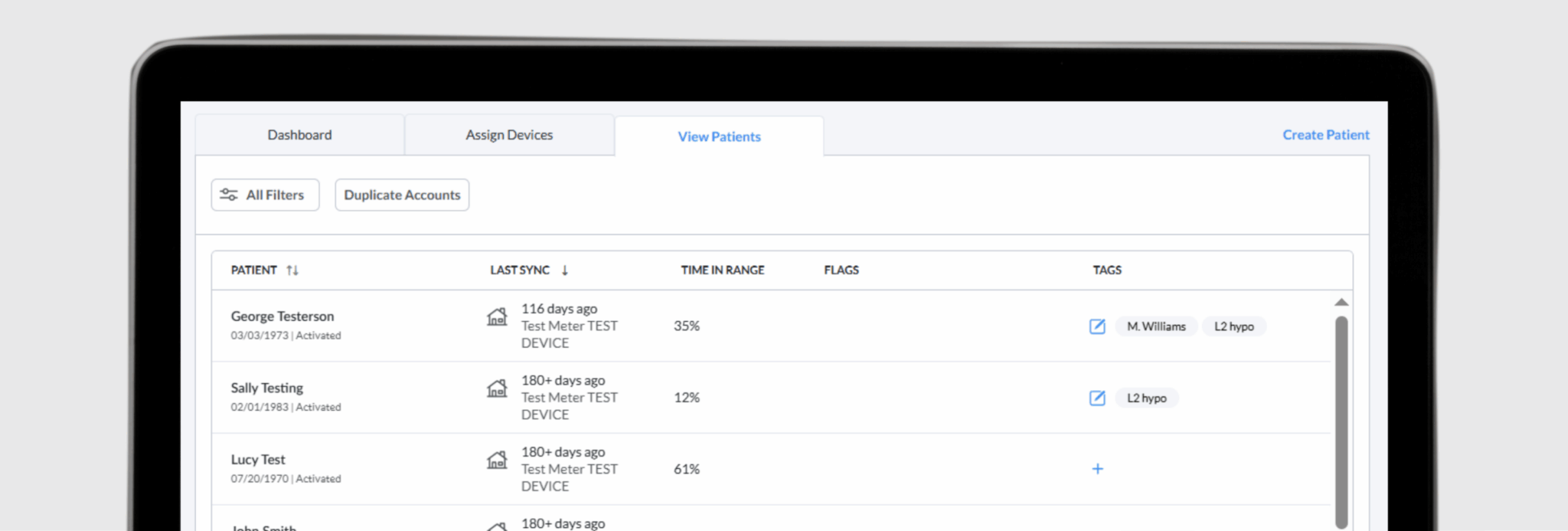The height and width of the screenshot is (531, 1568).
Task: Click the filter sliders icon beside All Filters
Action: (x=228, y=195)
